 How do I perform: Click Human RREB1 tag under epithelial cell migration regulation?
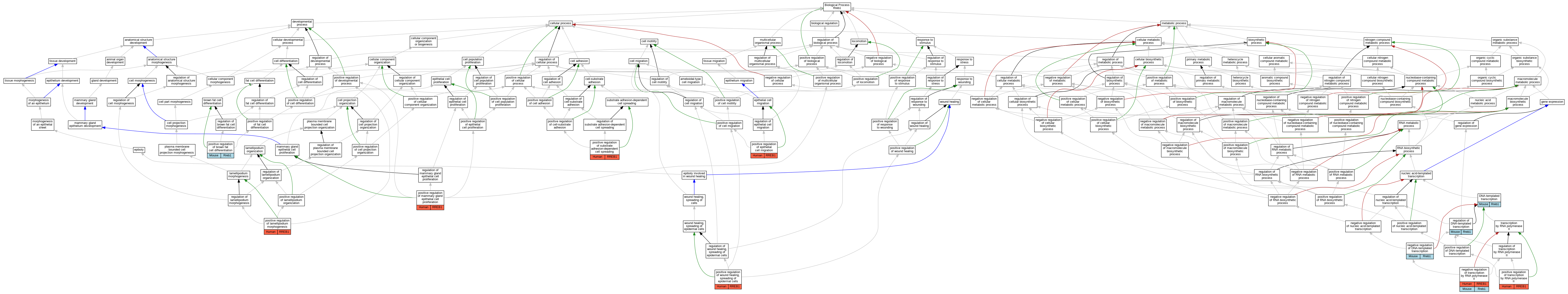(764, 155)
